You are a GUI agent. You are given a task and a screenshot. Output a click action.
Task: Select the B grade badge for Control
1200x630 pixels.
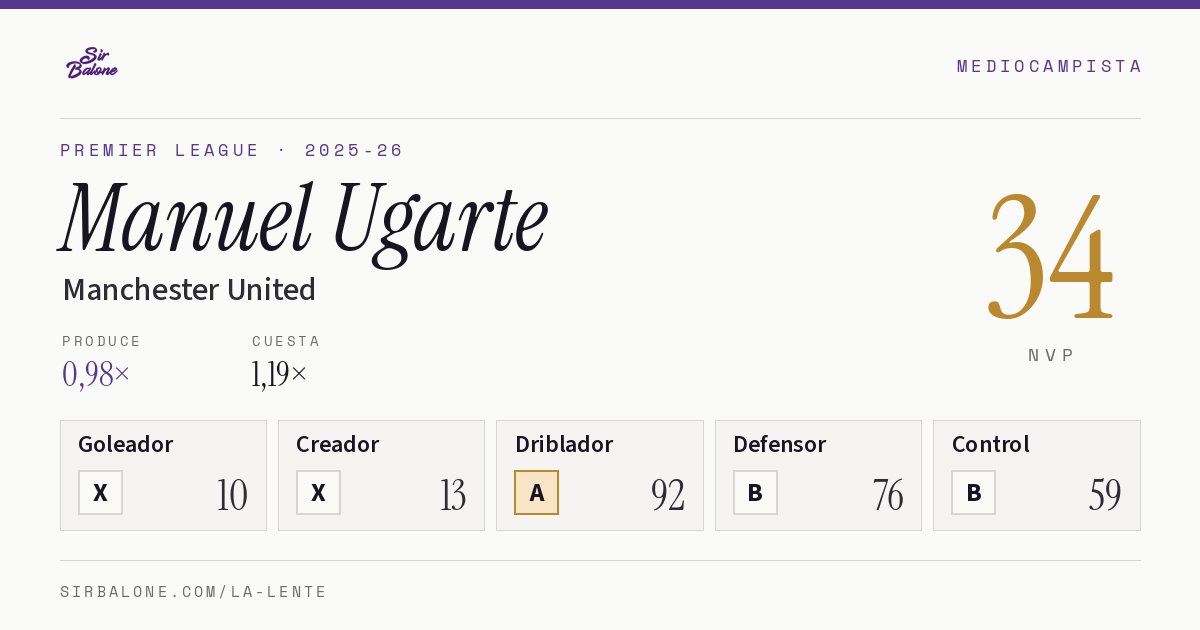click(x=973, y=492)
